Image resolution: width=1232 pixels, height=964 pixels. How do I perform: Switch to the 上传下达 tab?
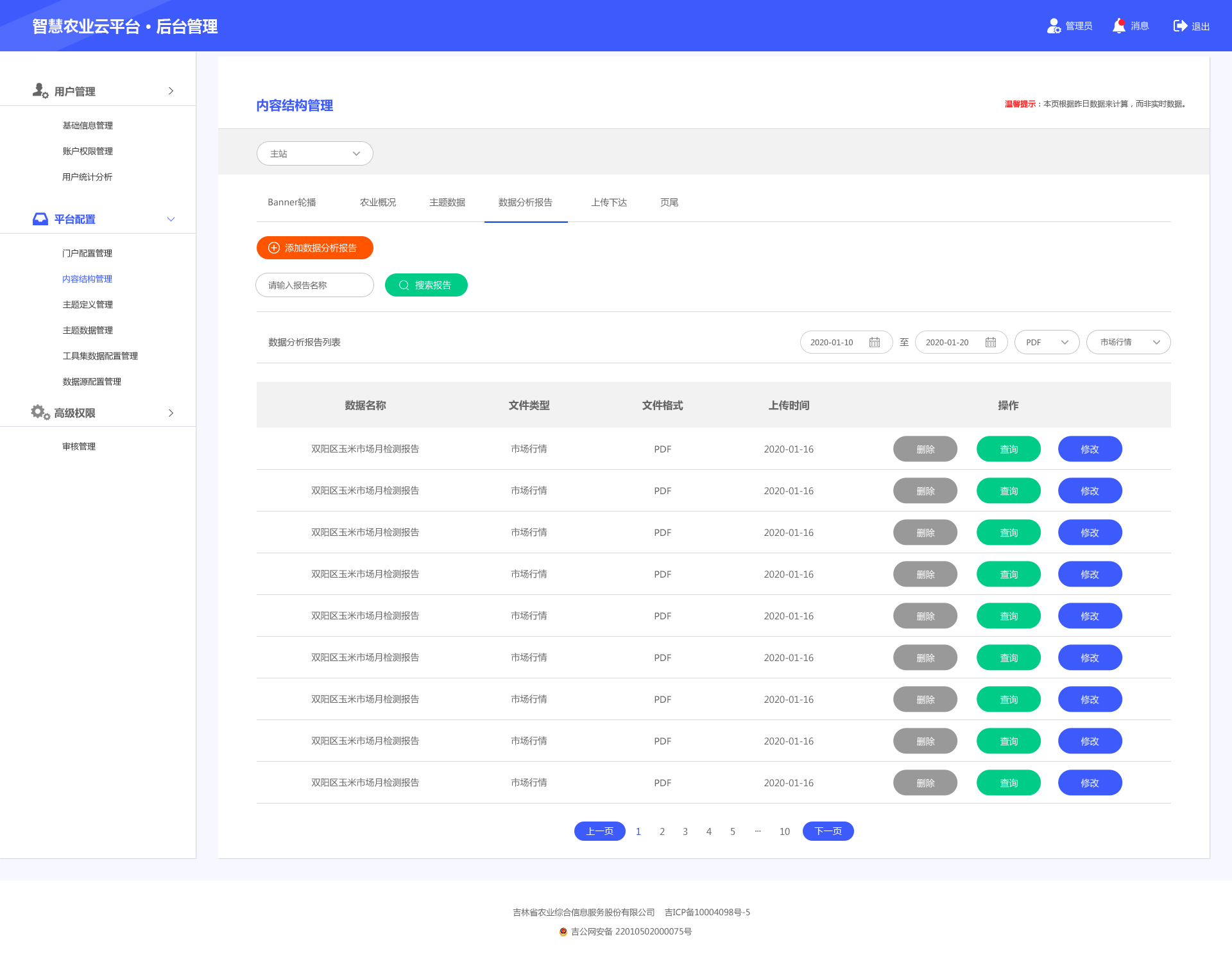pos(609,203)
